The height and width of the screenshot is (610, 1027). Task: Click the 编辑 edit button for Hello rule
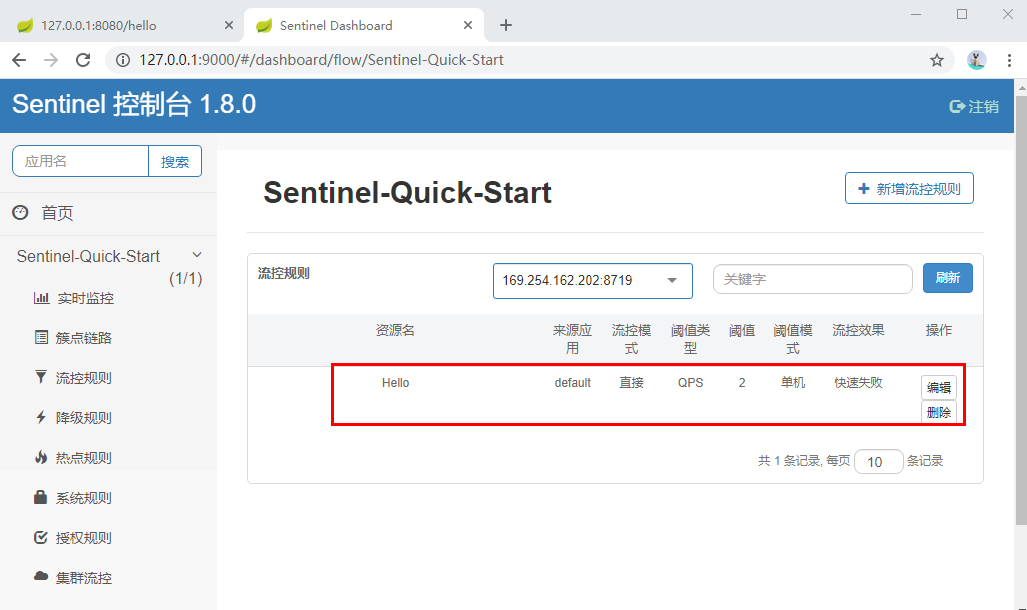(x=939, y=387)
